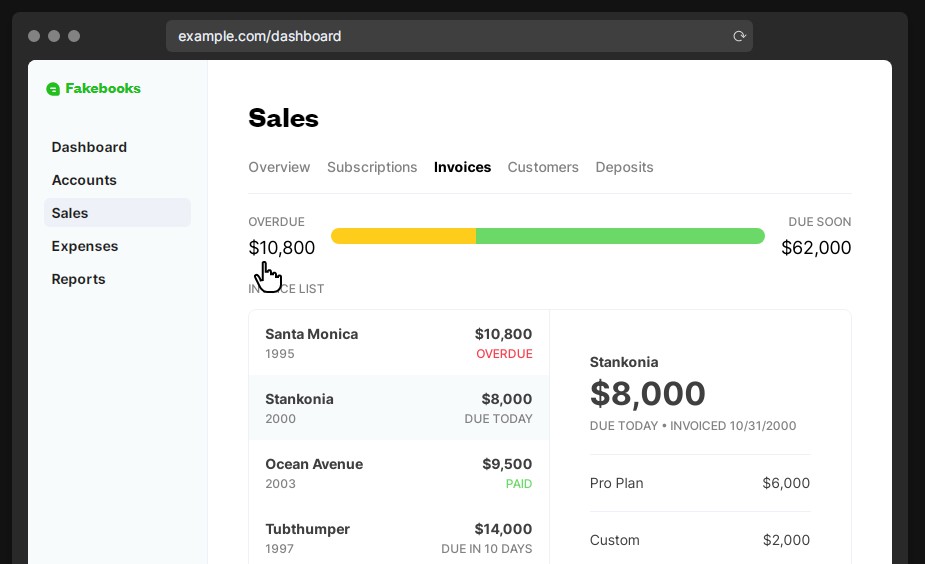Open the Santa Monica invoice row
The image size is (925, 564).
pyautogui.click(x=399, y=343)
